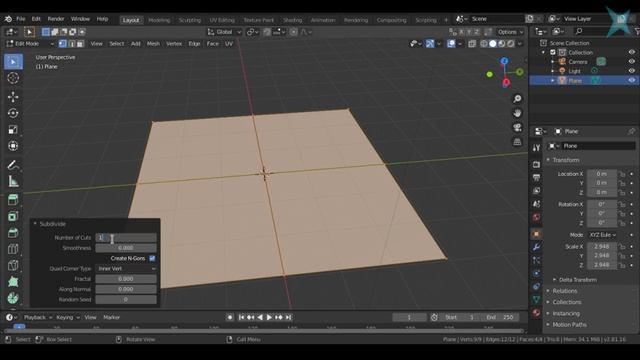Screen dimensions: 640x360
Task: Activate the Cursor tool
Action: [x=13, y=78]
